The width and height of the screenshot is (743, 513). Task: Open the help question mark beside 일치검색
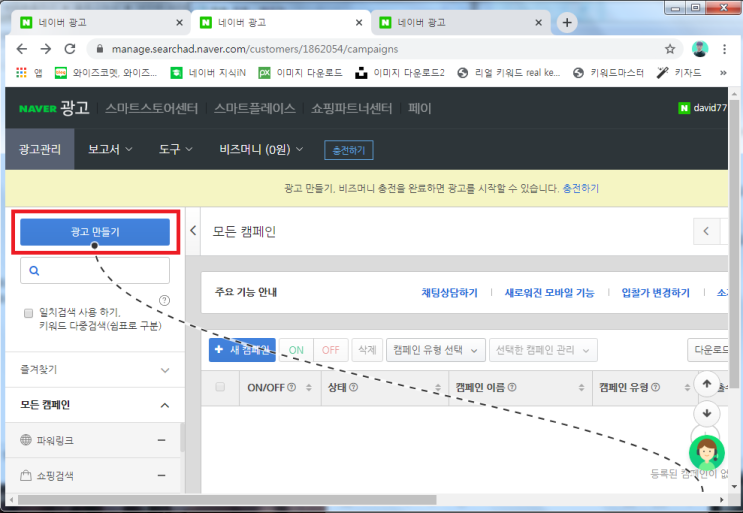[164, 300]
